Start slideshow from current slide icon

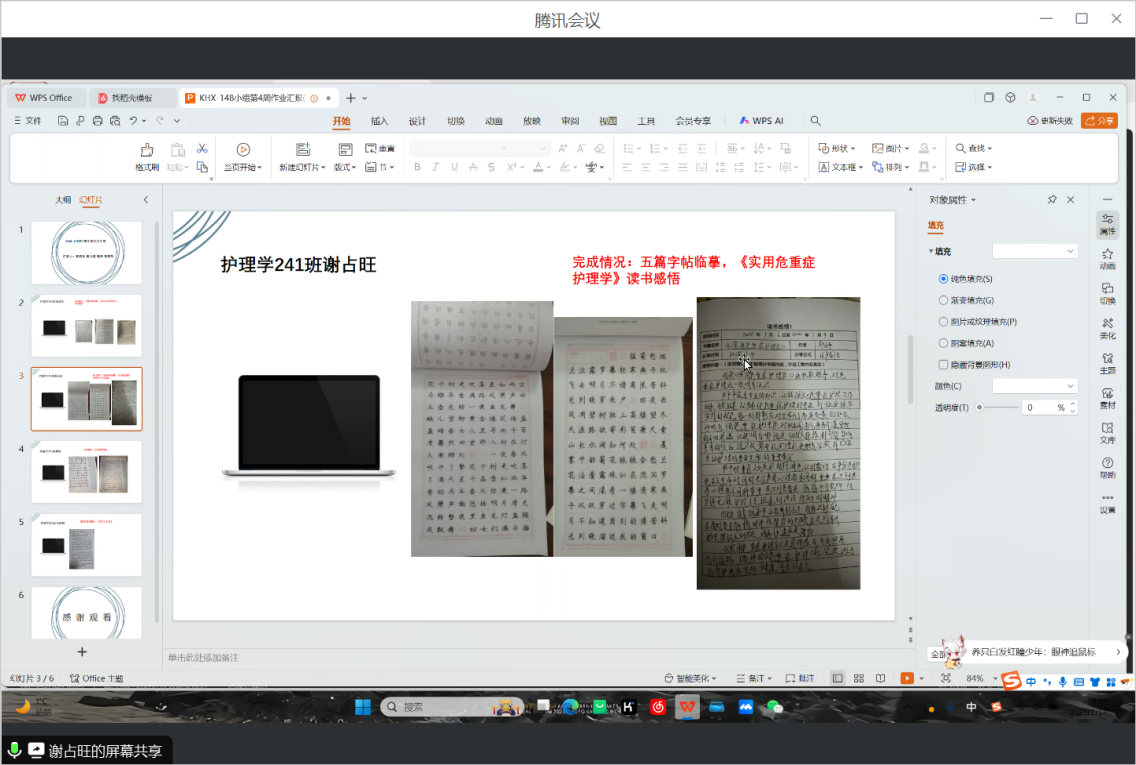coord(243,149)
